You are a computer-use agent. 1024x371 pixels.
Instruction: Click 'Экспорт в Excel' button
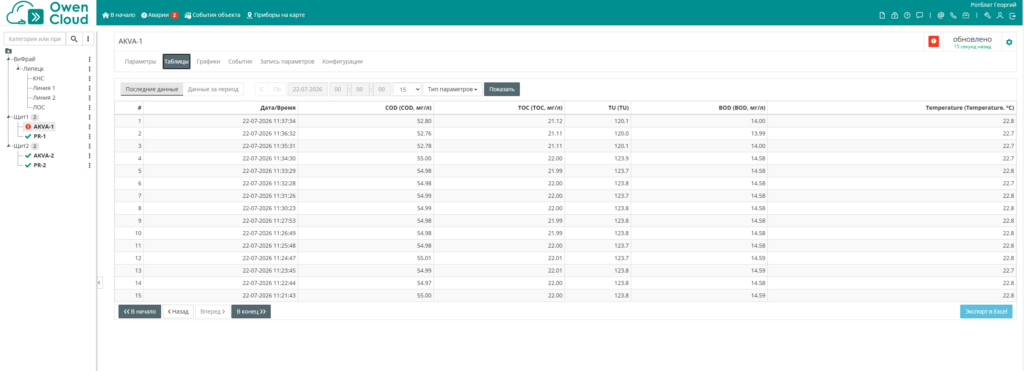986,312
